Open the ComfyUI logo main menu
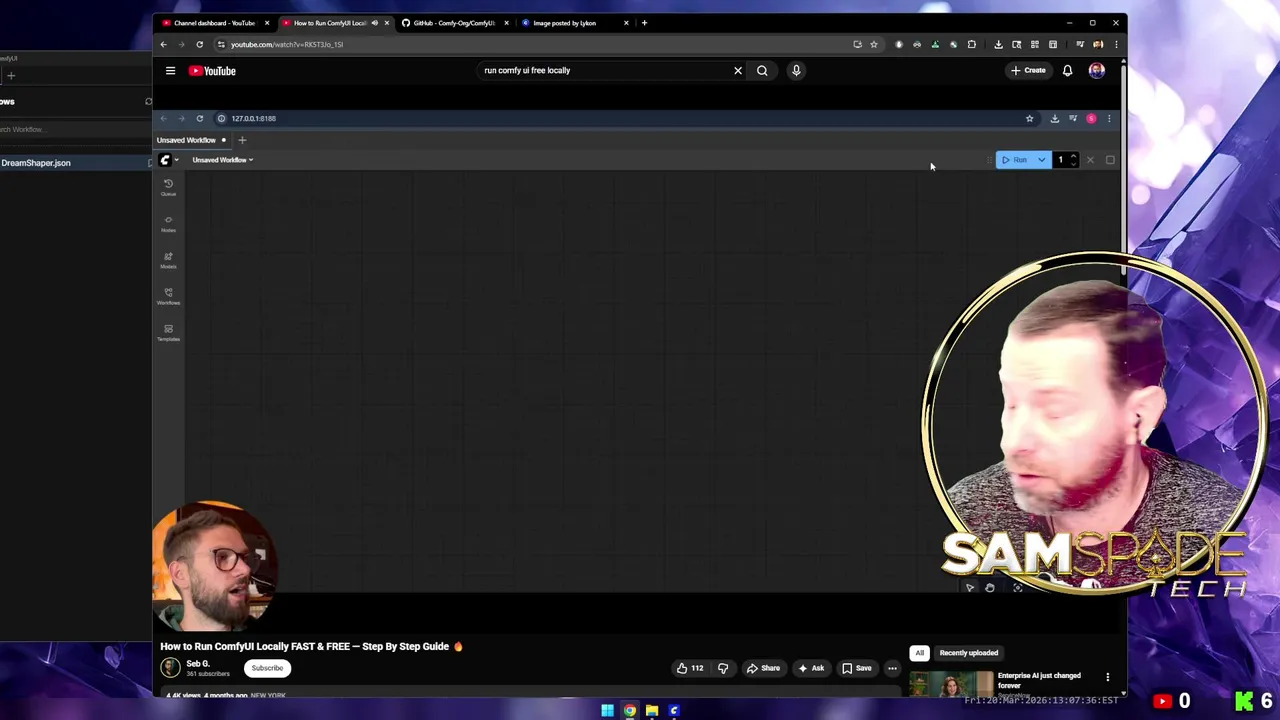Screen dimensions: 1280x720 (x=169, y=160)
